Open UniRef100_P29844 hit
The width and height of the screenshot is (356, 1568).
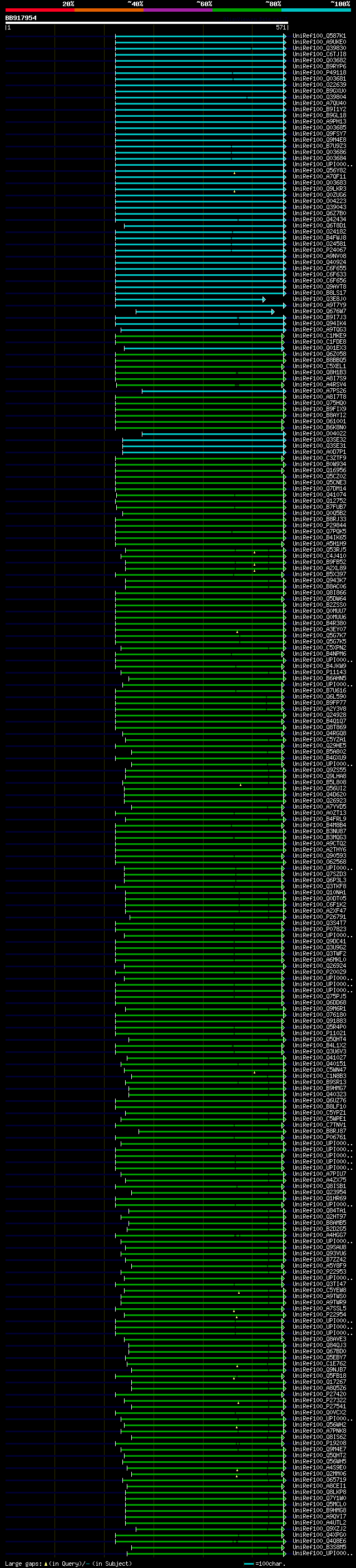pos(319,526)
